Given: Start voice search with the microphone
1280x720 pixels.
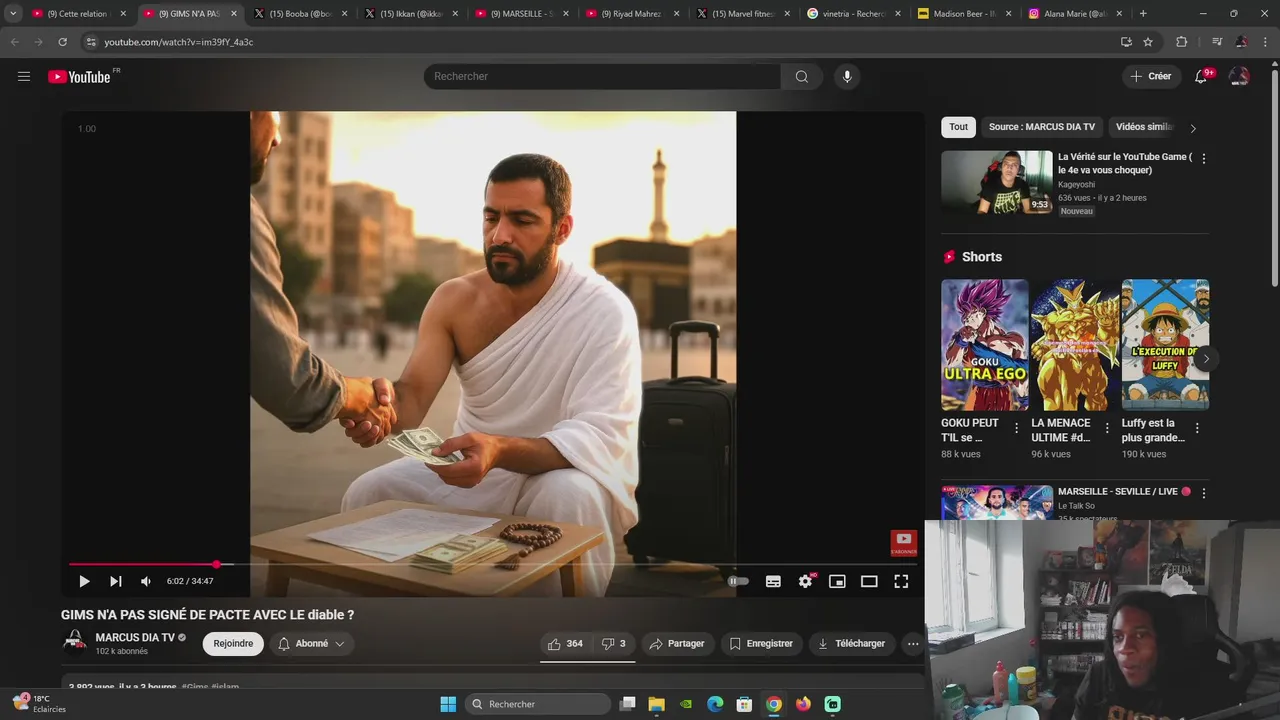Looking at the screenshot, I should click(x=847, y=77).
